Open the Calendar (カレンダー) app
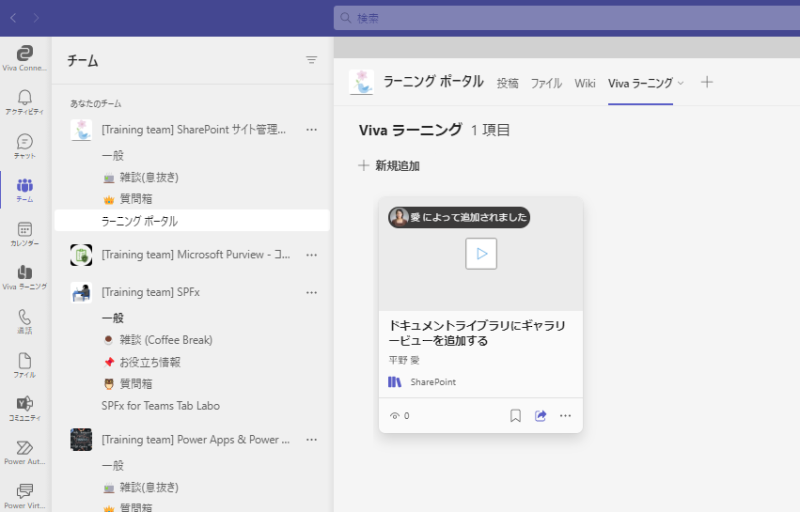 [x=24, y=234]
